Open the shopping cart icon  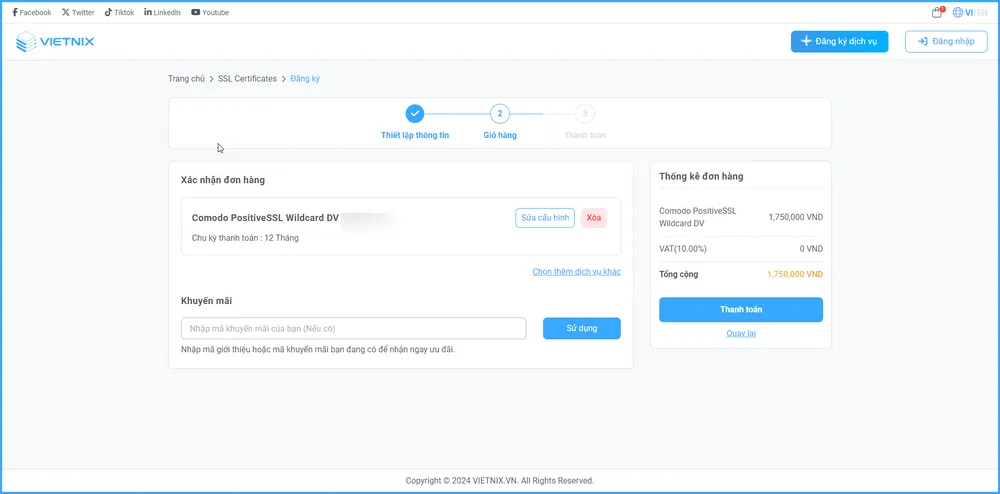(x=937, y=12)
